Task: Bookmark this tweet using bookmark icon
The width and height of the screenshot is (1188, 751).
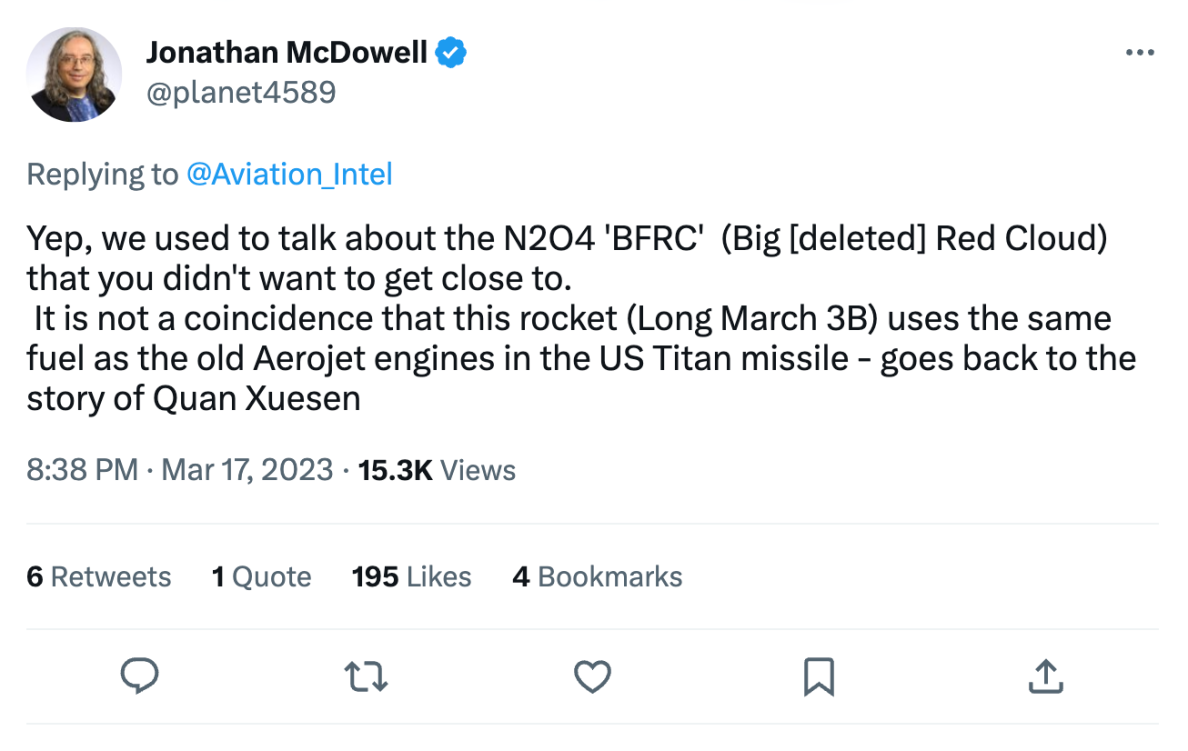Action: [818, 677]
